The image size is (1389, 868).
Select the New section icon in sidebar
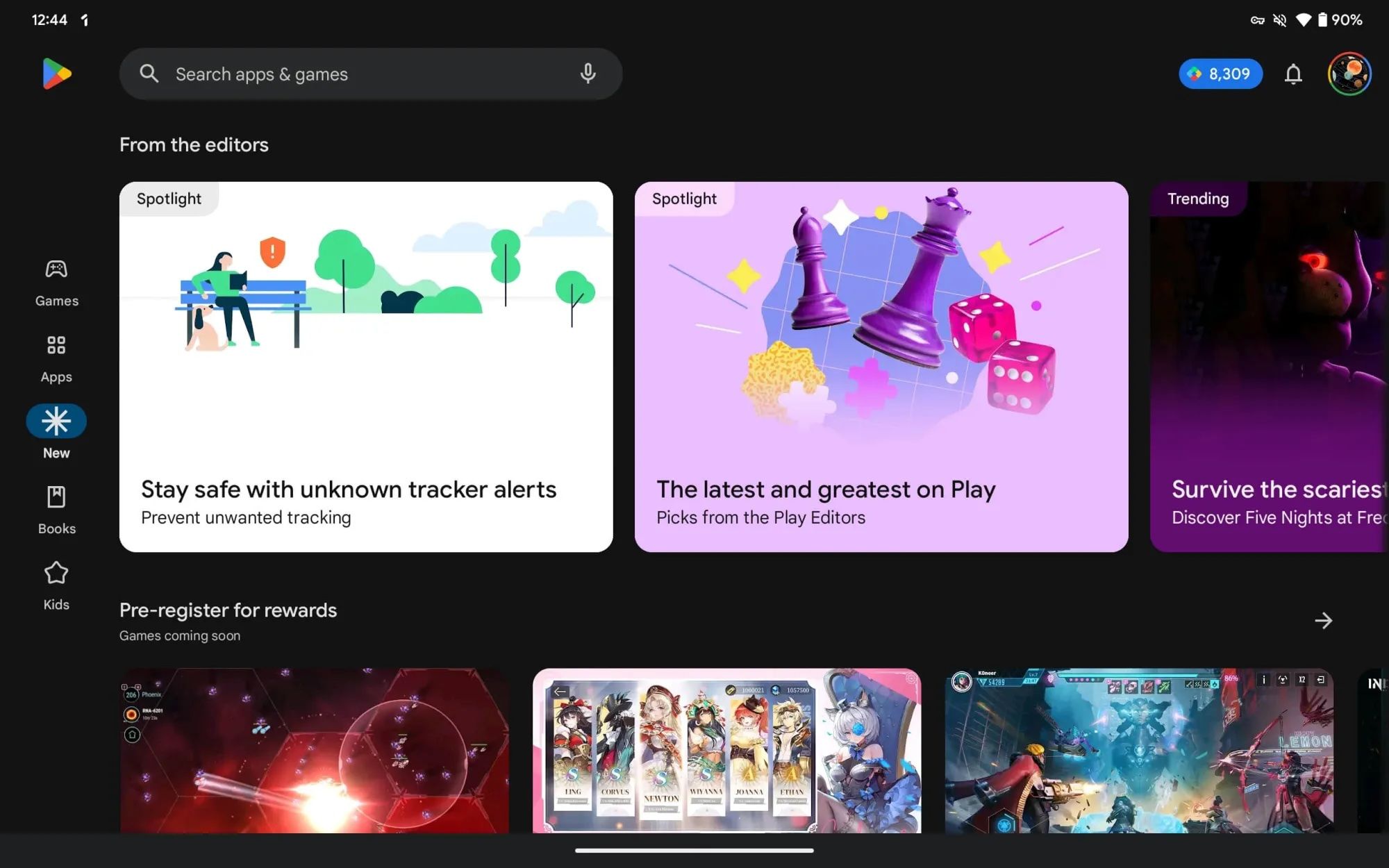coord(56,421)
